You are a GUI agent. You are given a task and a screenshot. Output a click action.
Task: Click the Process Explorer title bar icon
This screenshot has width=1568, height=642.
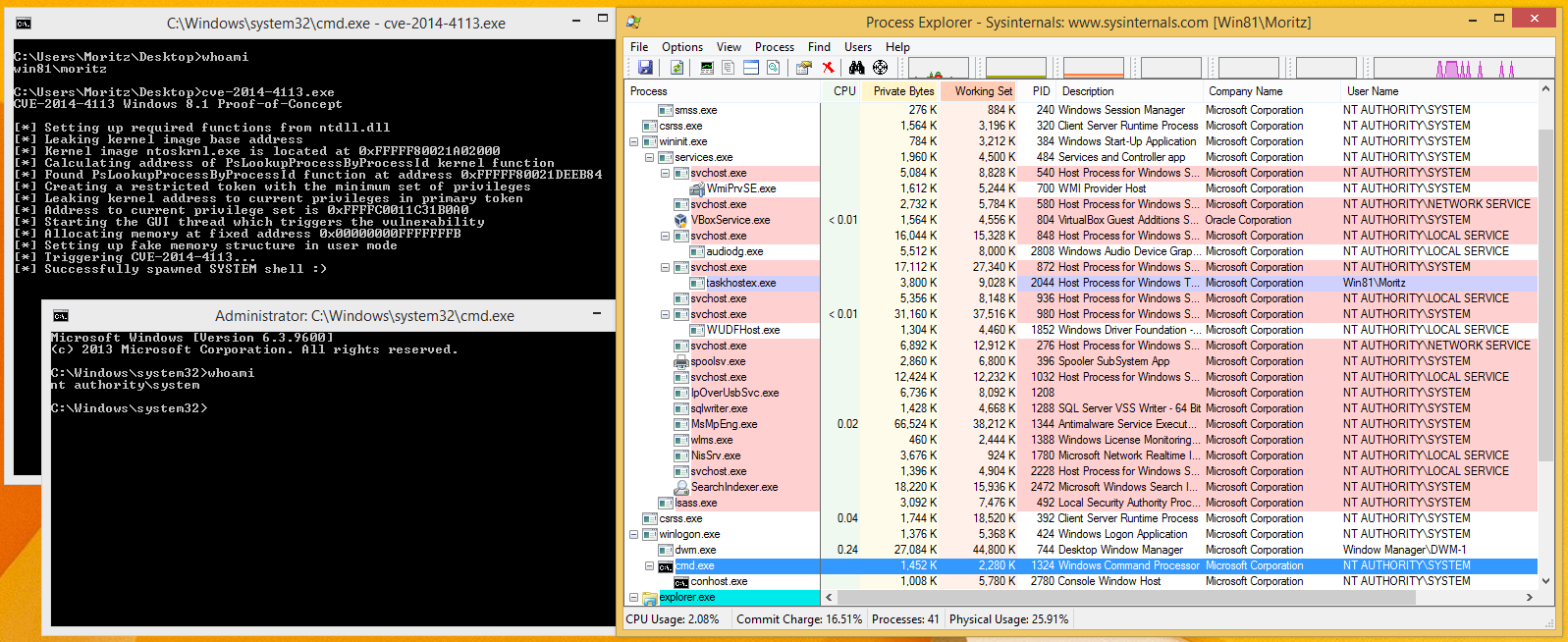(634, 22)
